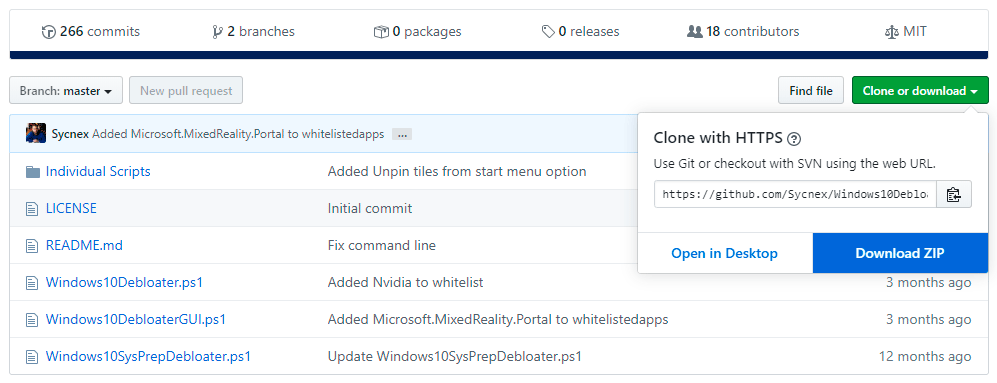Open Windows10SysPrepDebloater.ps1
This screenshot has width=997, height=383.
(x=148, y=356)
